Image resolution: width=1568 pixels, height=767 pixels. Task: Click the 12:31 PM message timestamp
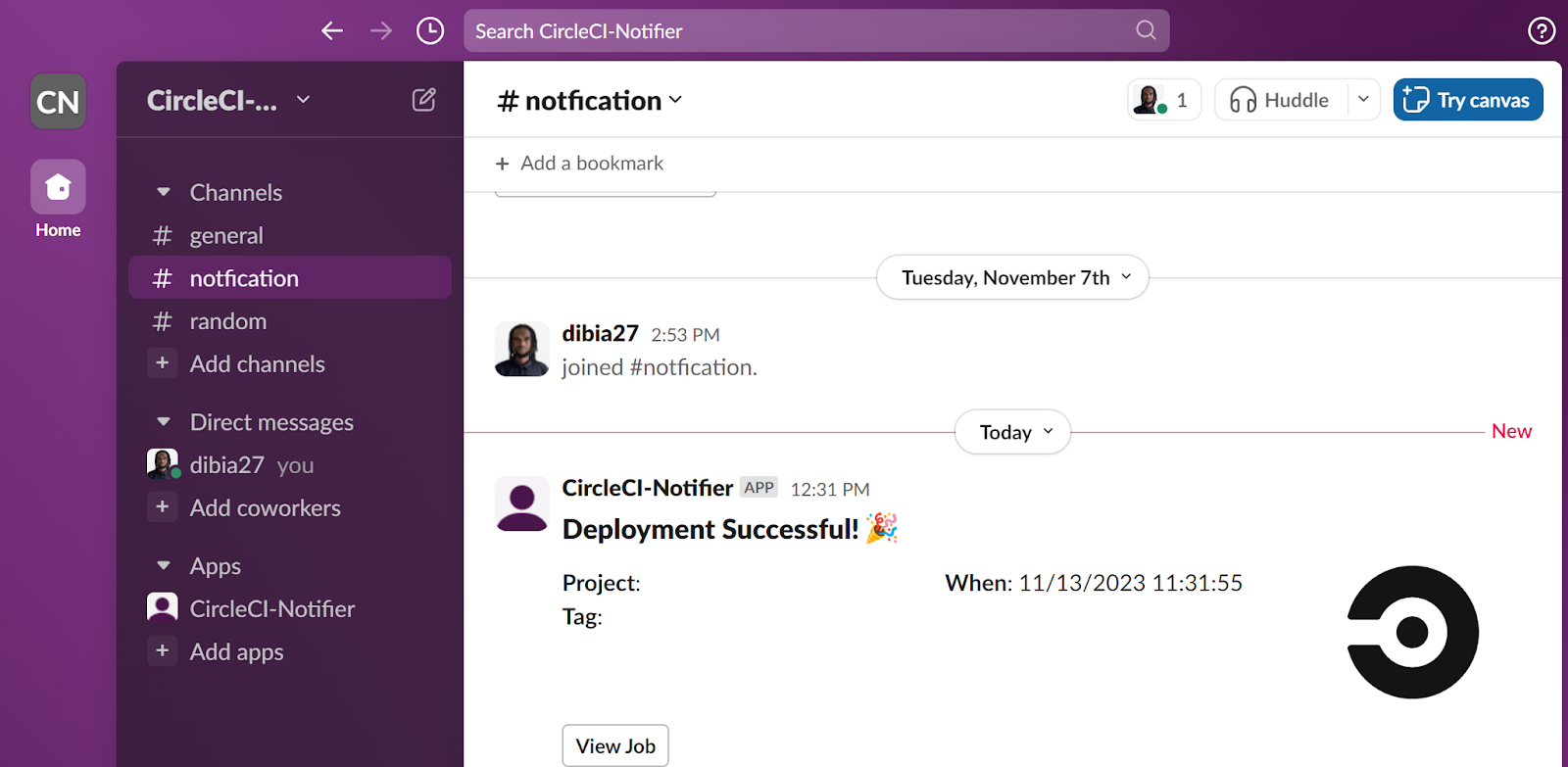pyautogui.click(x=830, y=489)
